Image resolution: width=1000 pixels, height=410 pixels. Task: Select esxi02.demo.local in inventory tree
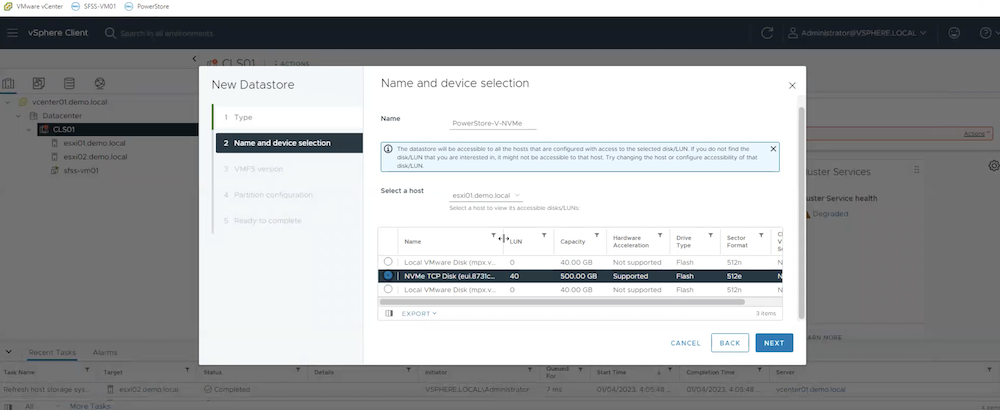pyautogui.click(x=94, y=157)
